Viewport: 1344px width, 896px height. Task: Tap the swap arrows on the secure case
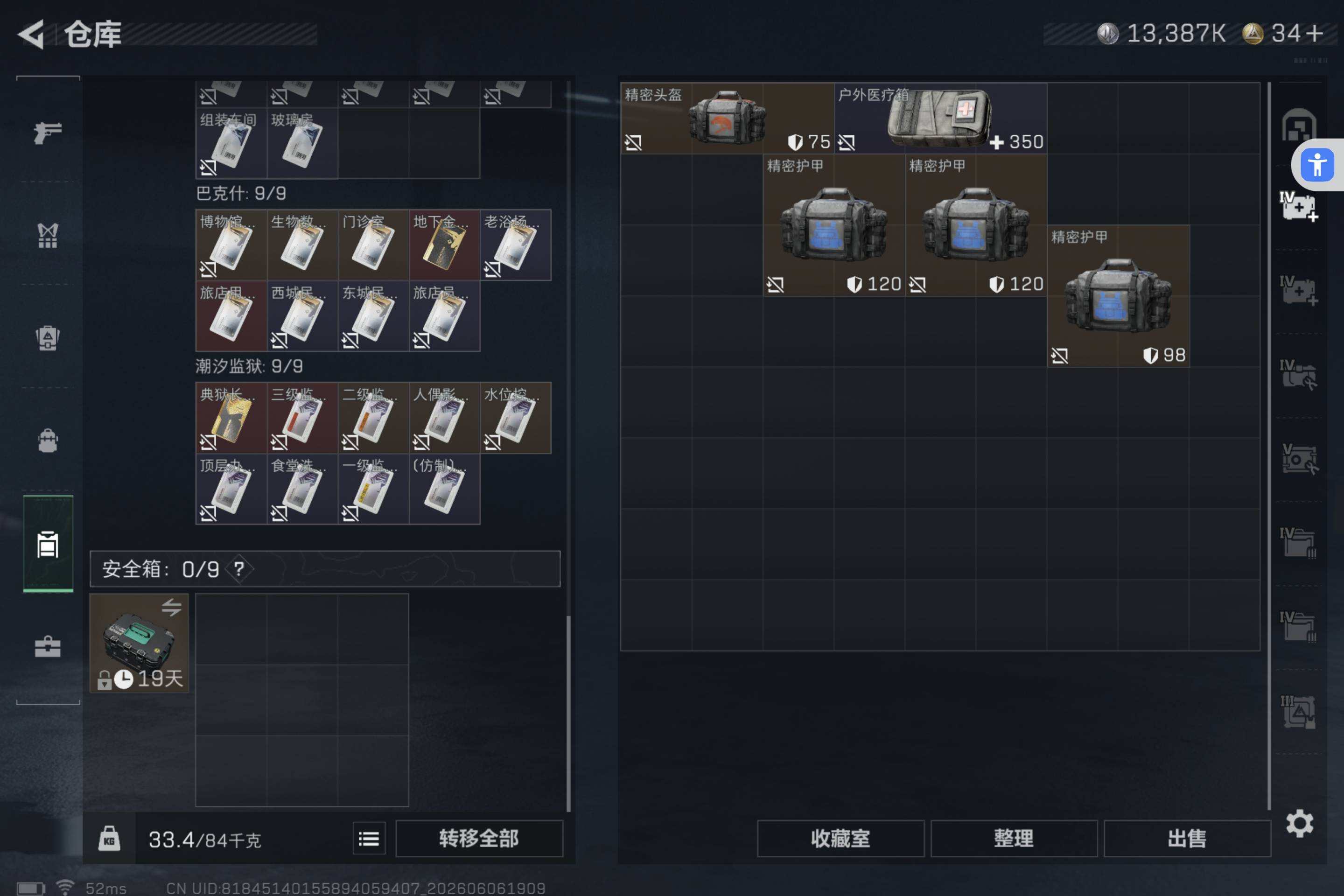coord(171,607)
